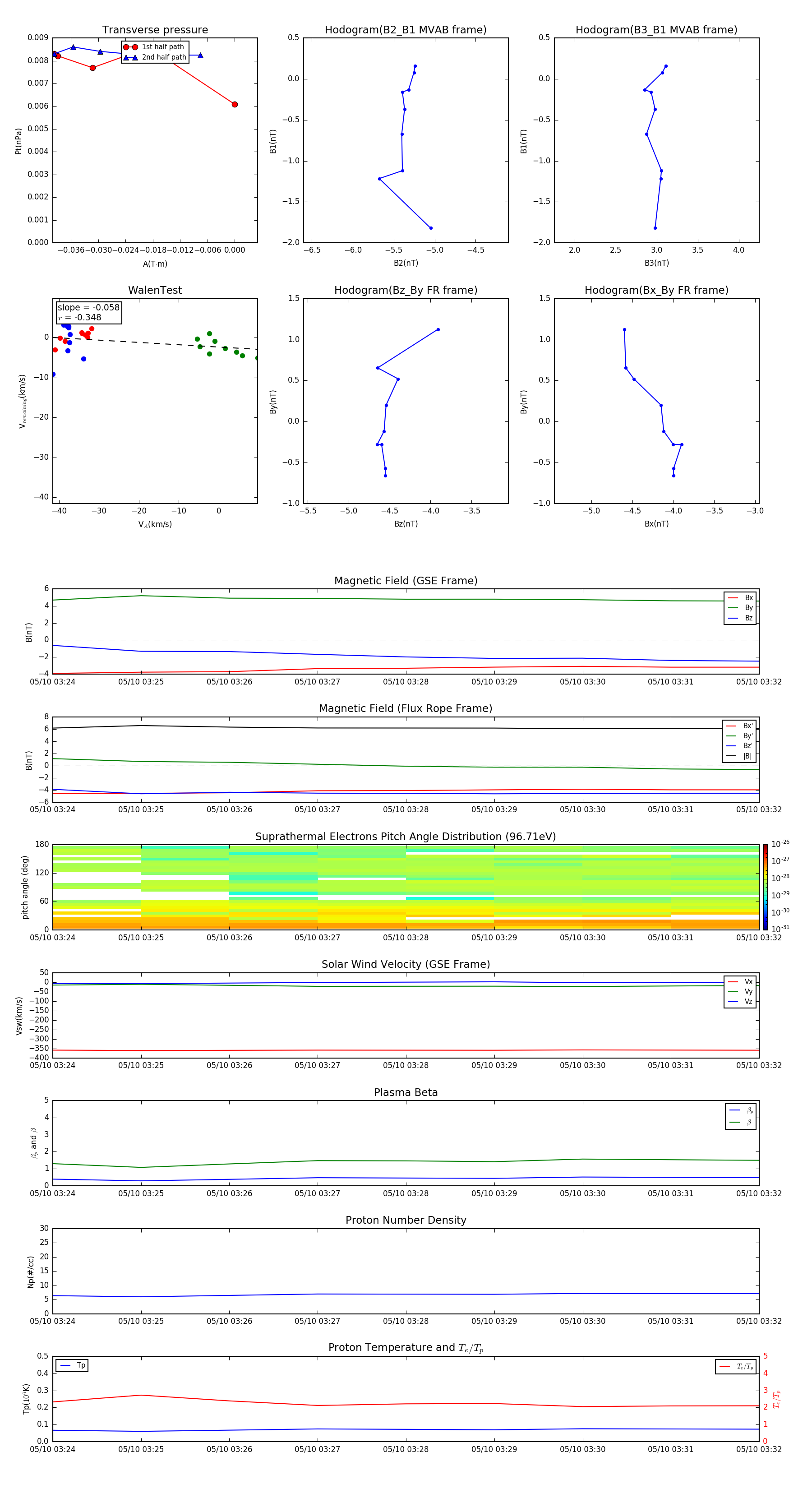This screenshot has height=1489, width=812.
Task: Select the top-right point of Bz_By hodogram
Action: coord(438,329)
